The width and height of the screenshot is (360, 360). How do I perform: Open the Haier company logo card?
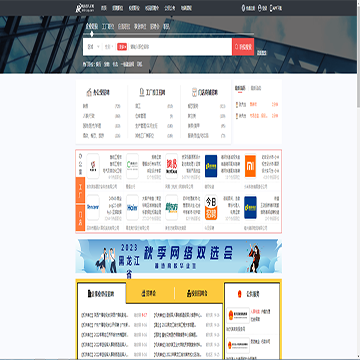pyautogui.click(x=132, y=207)
